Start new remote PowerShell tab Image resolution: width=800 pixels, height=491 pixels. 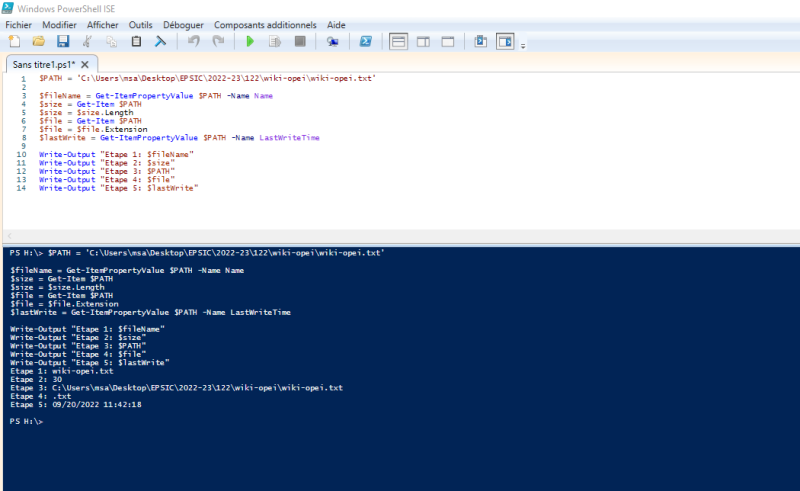coord(333,41)
